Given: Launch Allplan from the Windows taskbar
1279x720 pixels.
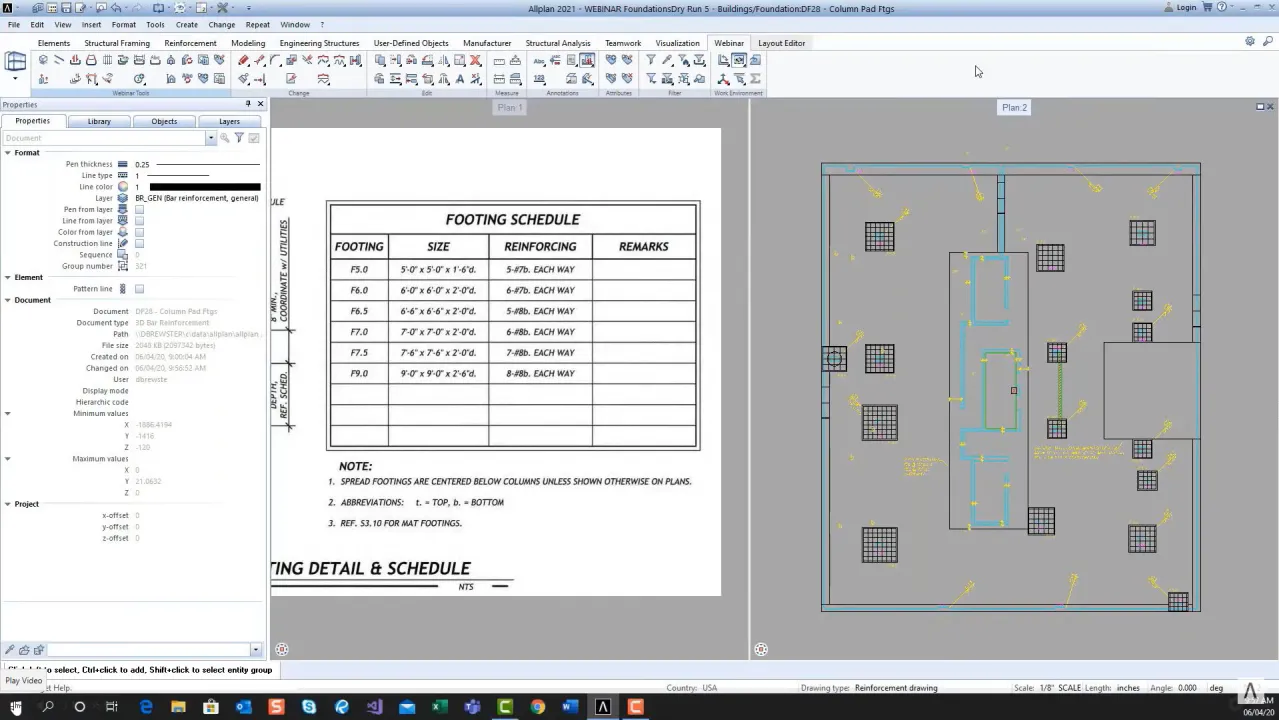Looking at the screenshot, I should pos(601,708).
